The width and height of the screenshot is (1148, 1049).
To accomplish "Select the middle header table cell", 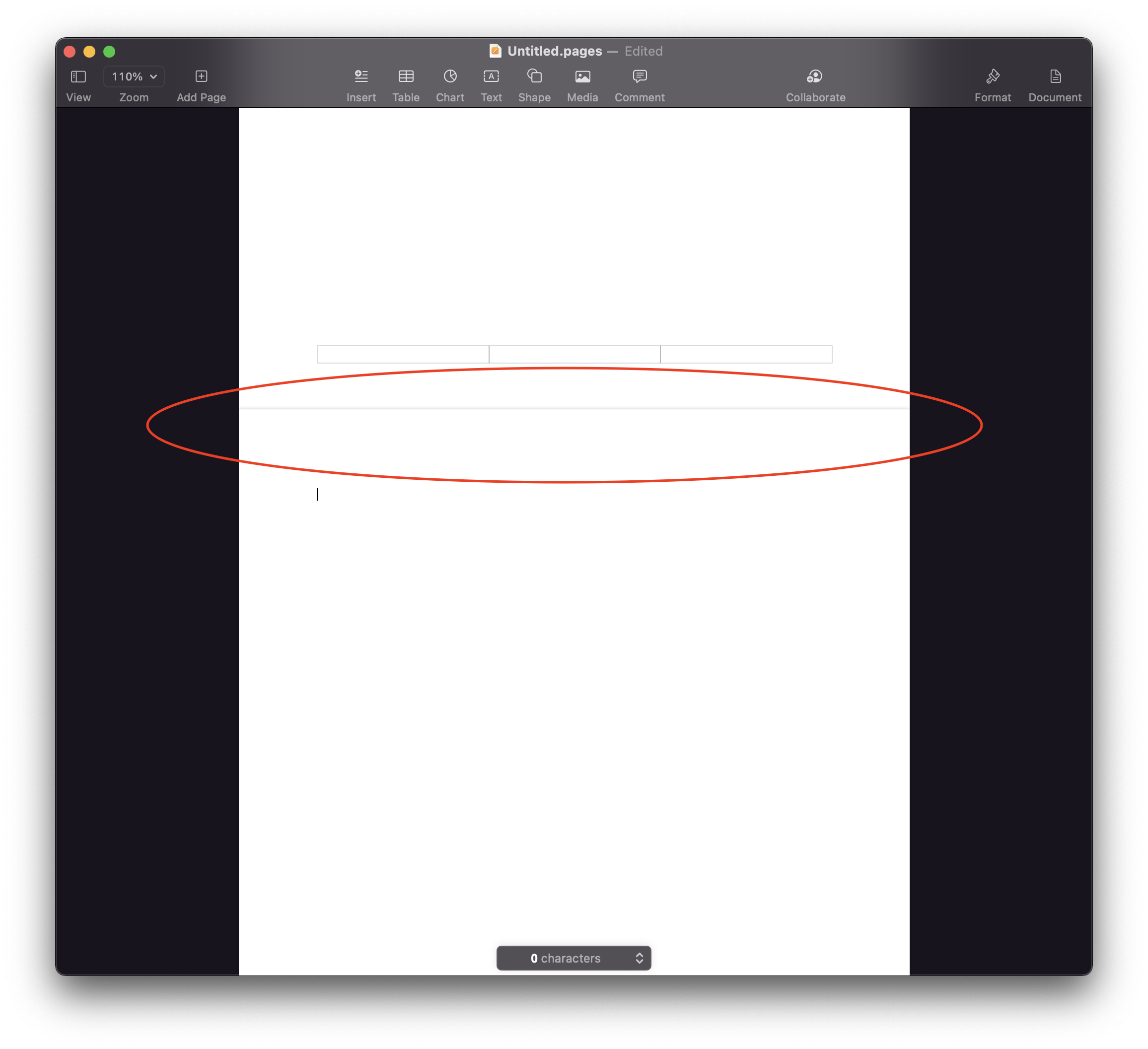I will coord(574,354).
